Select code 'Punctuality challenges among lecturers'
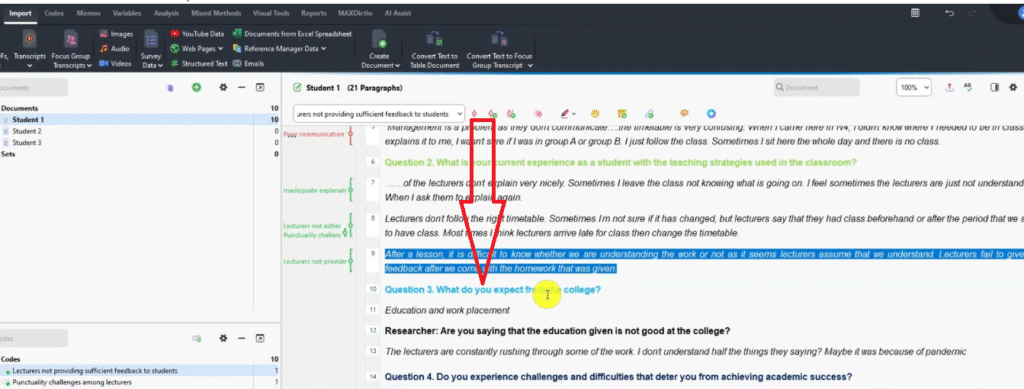1024x389 pixels. pyautogui.click(x=140, y=382)
